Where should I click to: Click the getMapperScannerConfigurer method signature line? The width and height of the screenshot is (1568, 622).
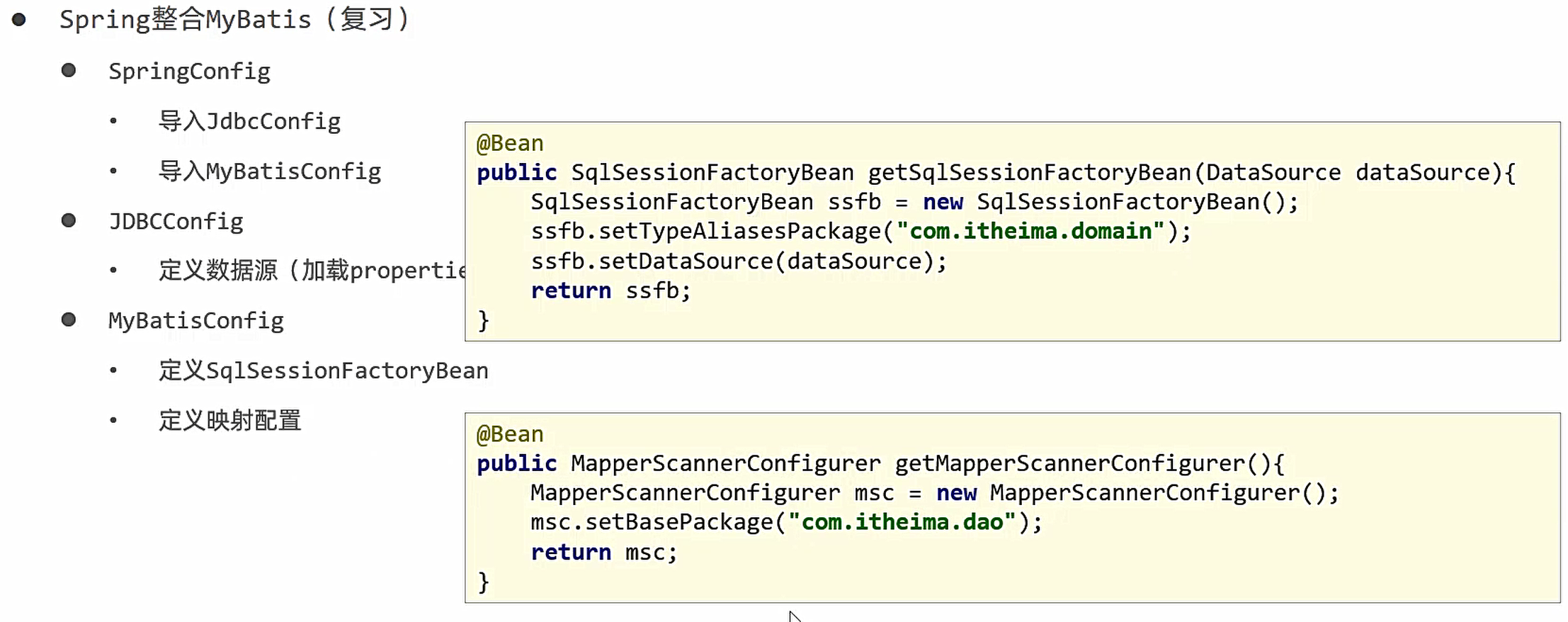[880, 464]
